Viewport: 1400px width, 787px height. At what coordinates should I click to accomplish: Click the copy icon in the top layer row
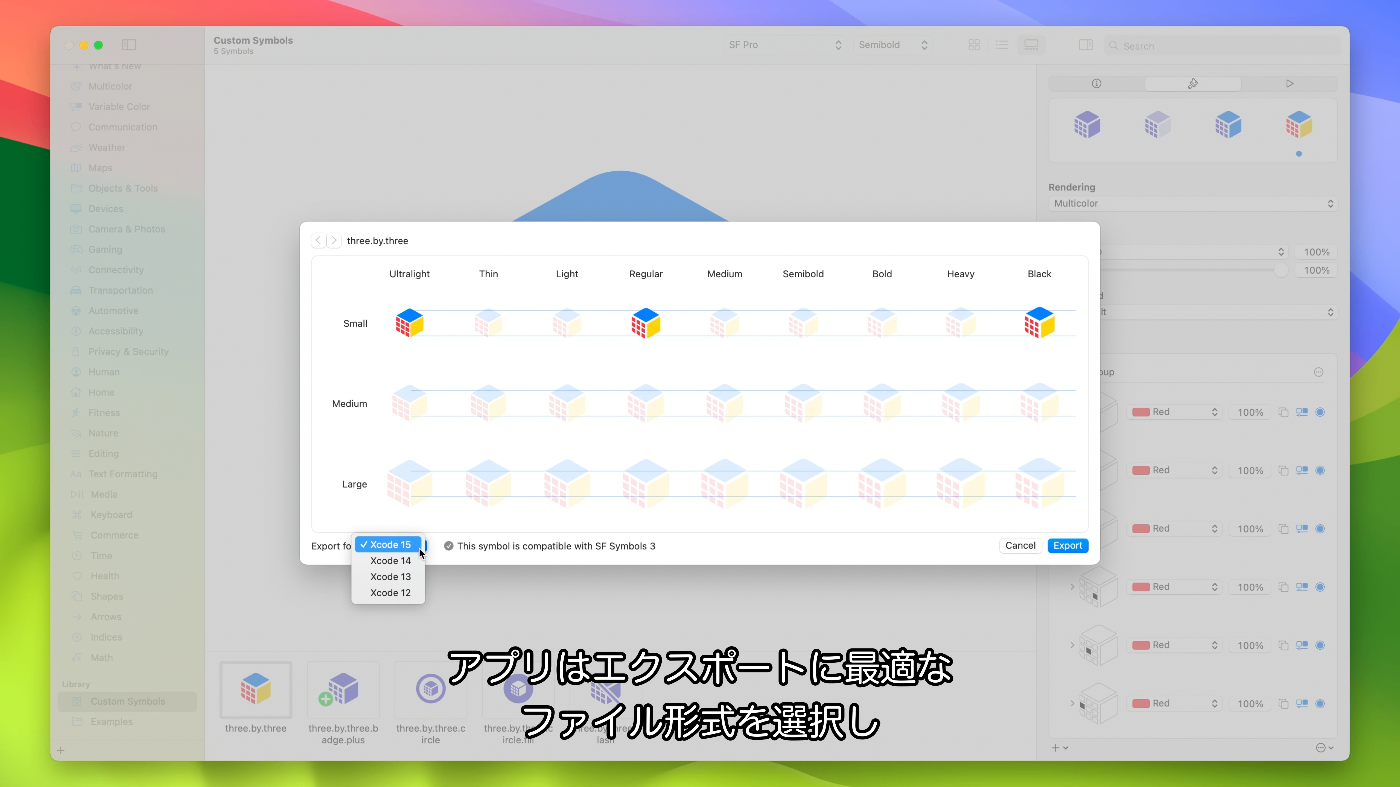click(x=1284, y=412)
